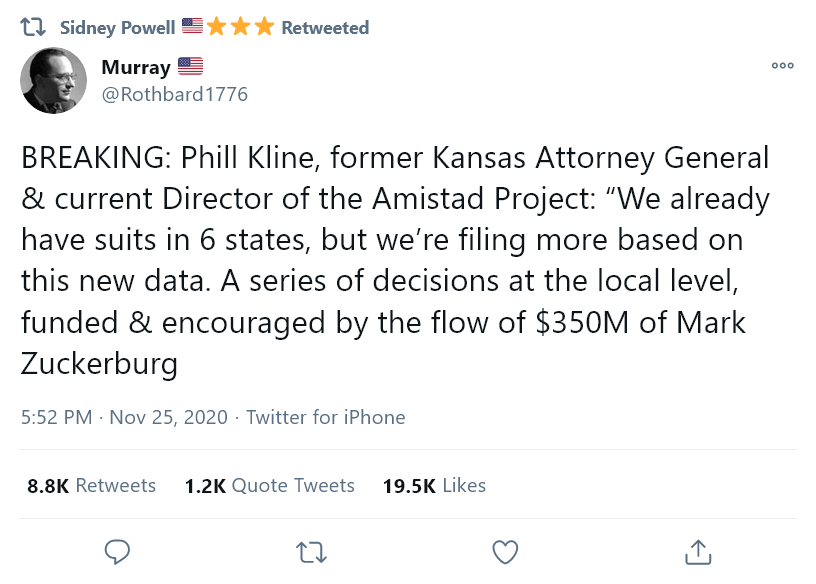Open the share tweet icon

coord(698,551)
